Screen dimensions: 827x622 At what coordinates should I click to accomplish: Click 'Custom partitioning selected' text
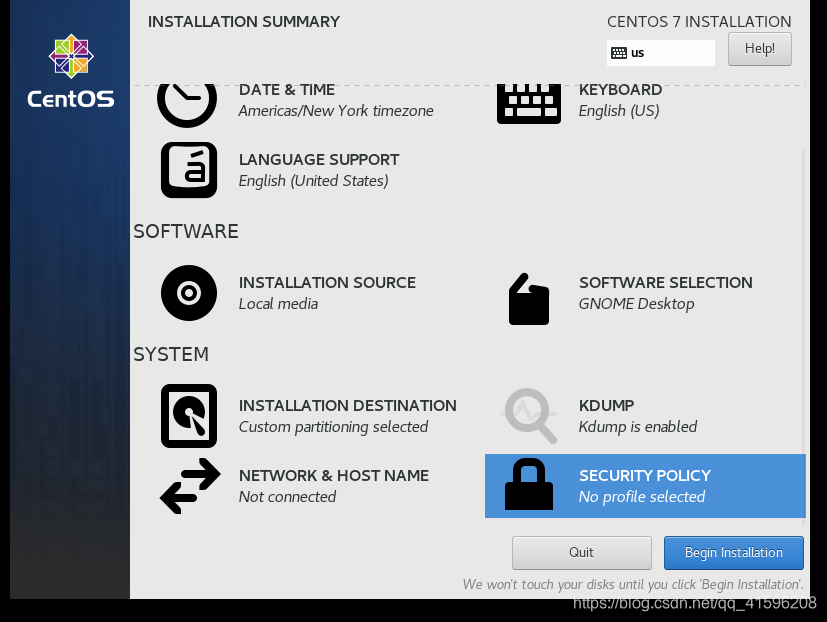tap(333, 427)
